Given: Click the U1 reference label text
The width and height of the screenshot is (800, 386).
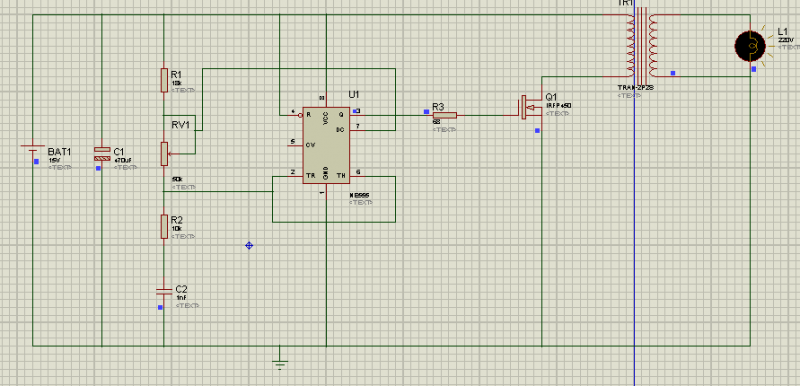Looking at the screenshot, I should (x=354, y=95).
